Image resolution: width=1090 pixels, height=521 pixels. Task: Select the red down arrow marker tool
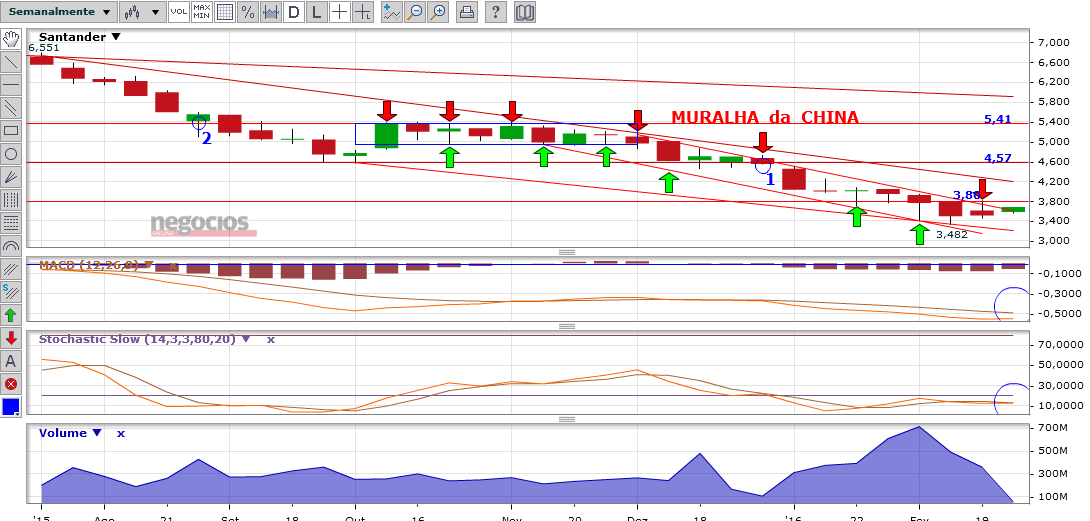11,337
